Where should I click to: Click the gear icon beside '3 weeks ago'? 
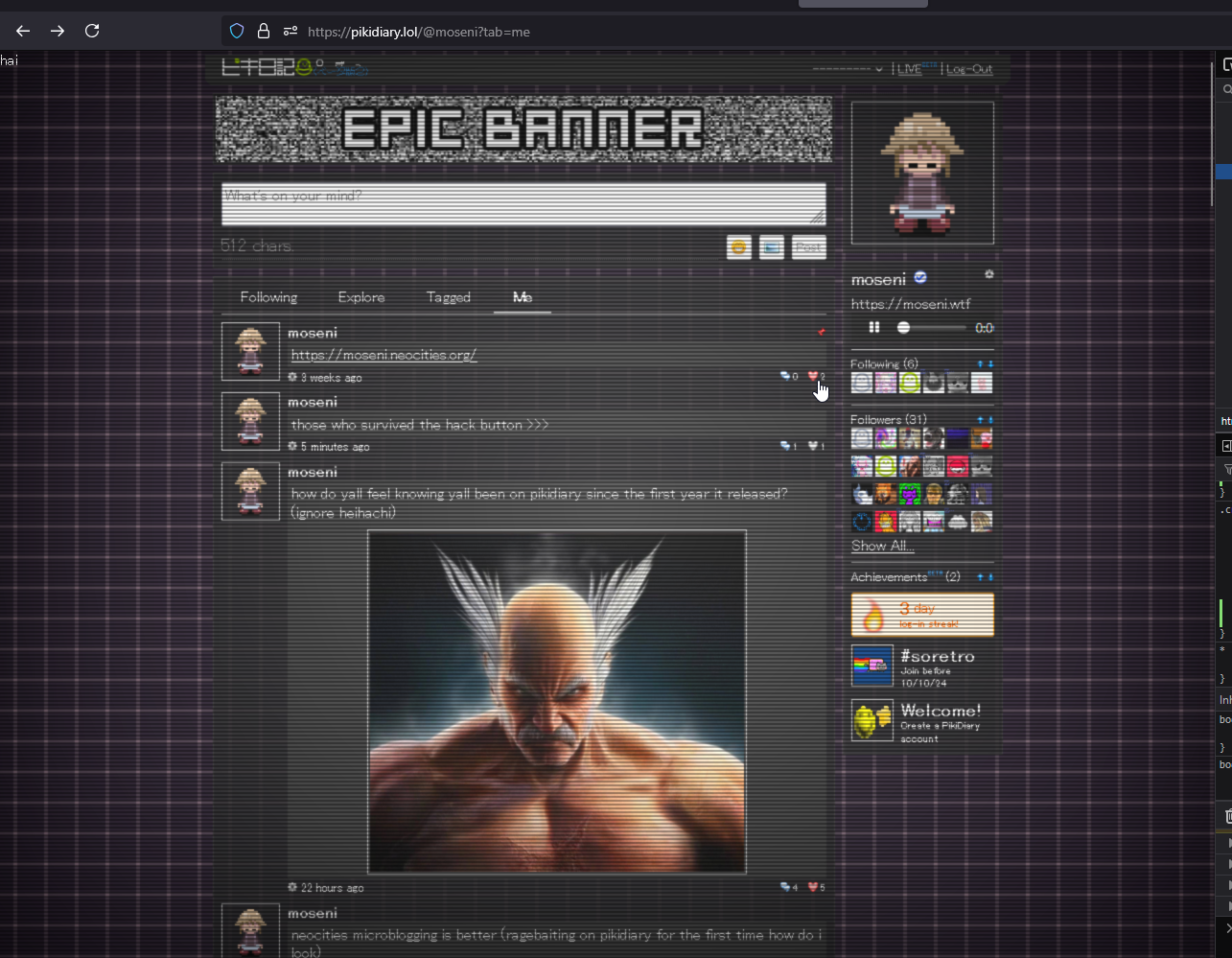292,377
